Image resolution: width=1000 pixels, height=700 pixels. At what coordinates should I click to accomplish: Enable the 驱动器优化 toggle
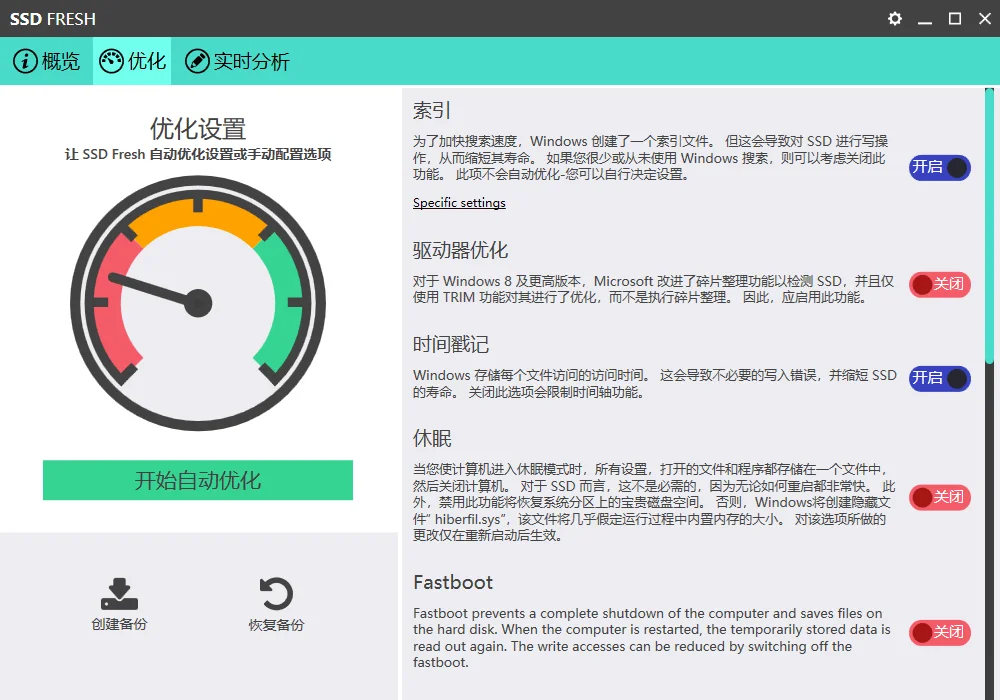(939, 285)
